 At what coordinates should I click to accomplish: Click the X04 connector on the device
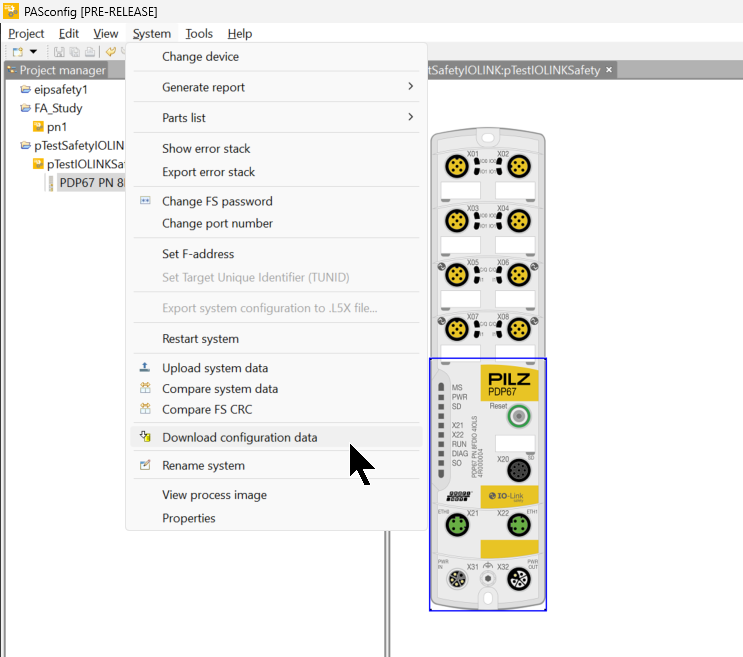pos(519,221)
